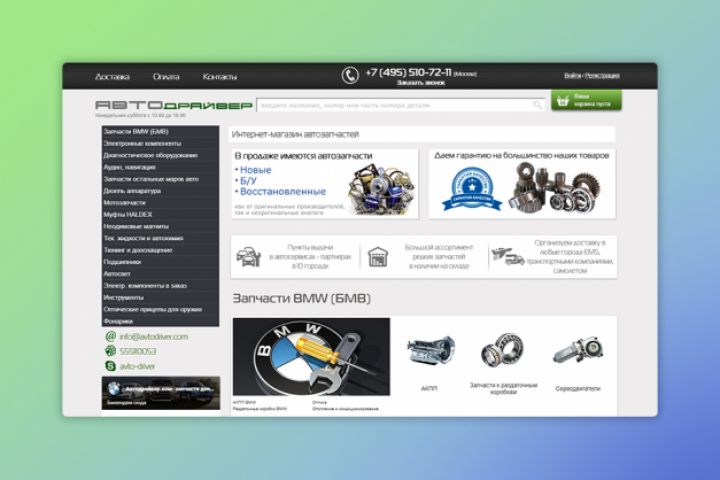The image size is (720, 480).
Task: Click the green cart button
Action: (586, 101)
